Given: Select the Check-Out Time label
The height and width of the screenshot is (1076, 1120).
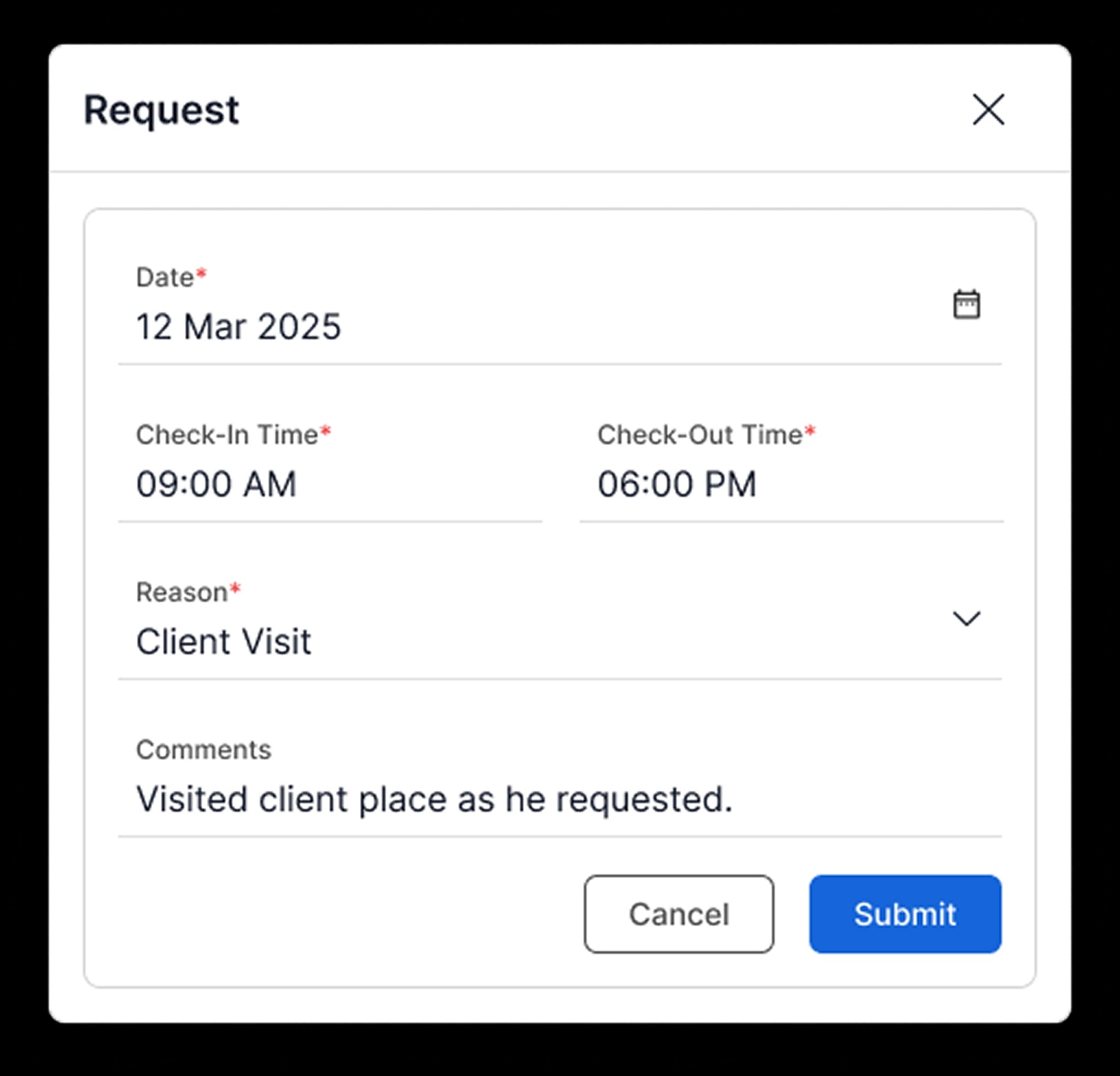Looking at the screenshot, I should pos(700,435).
